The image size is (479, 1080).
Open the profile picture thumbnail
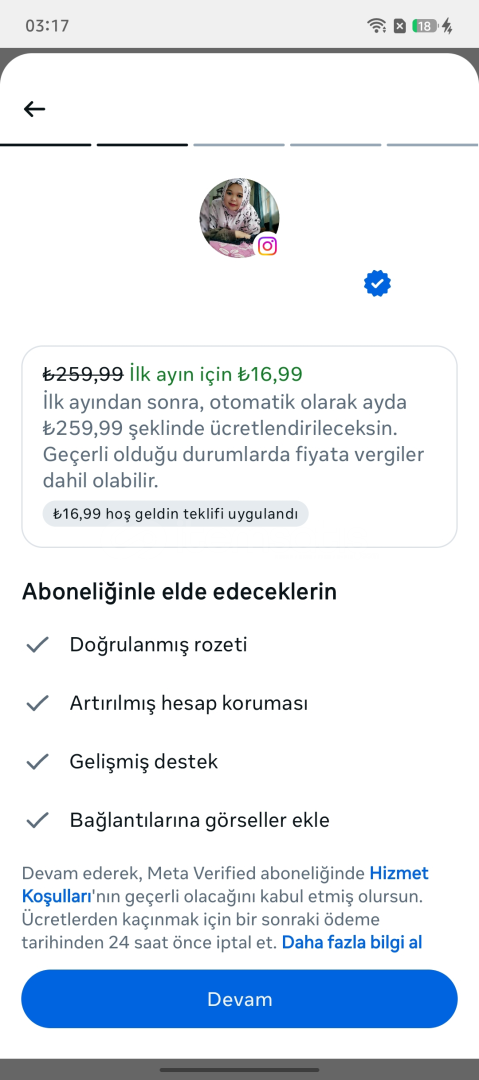(x=239, y=218)
